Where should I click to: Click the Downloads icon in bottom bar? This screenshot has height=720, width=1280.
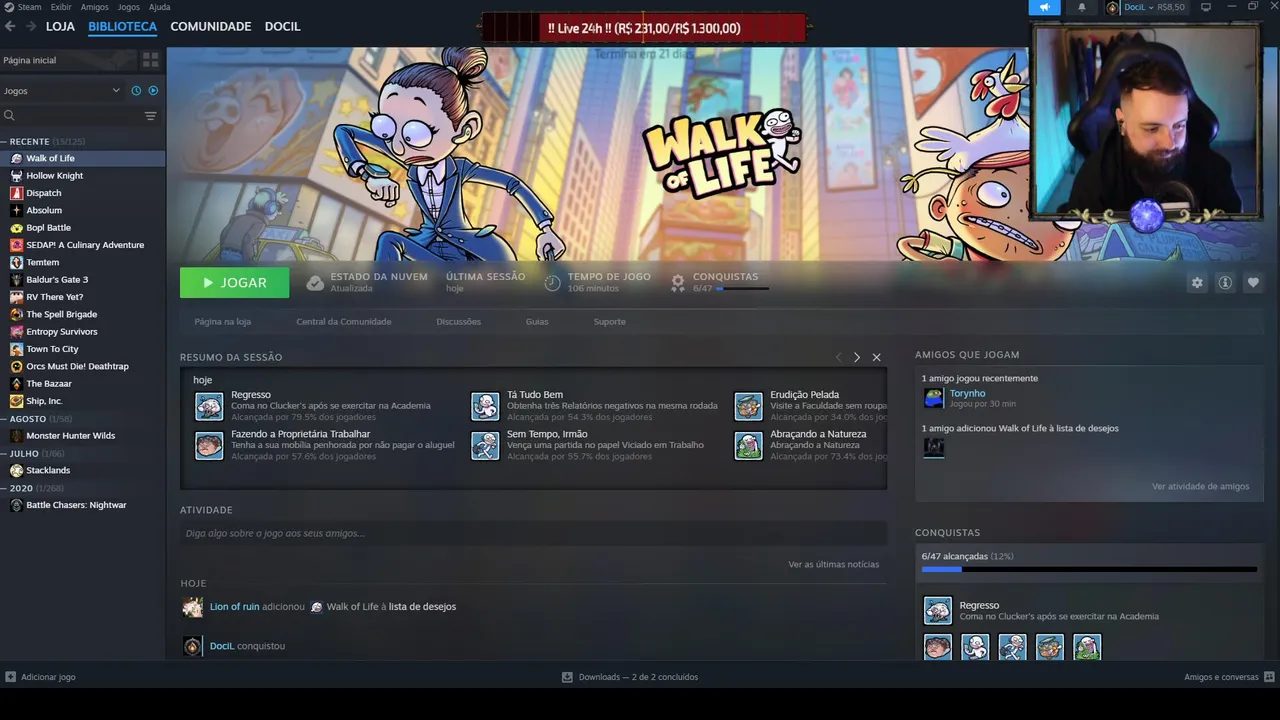(x=567, y=677)
